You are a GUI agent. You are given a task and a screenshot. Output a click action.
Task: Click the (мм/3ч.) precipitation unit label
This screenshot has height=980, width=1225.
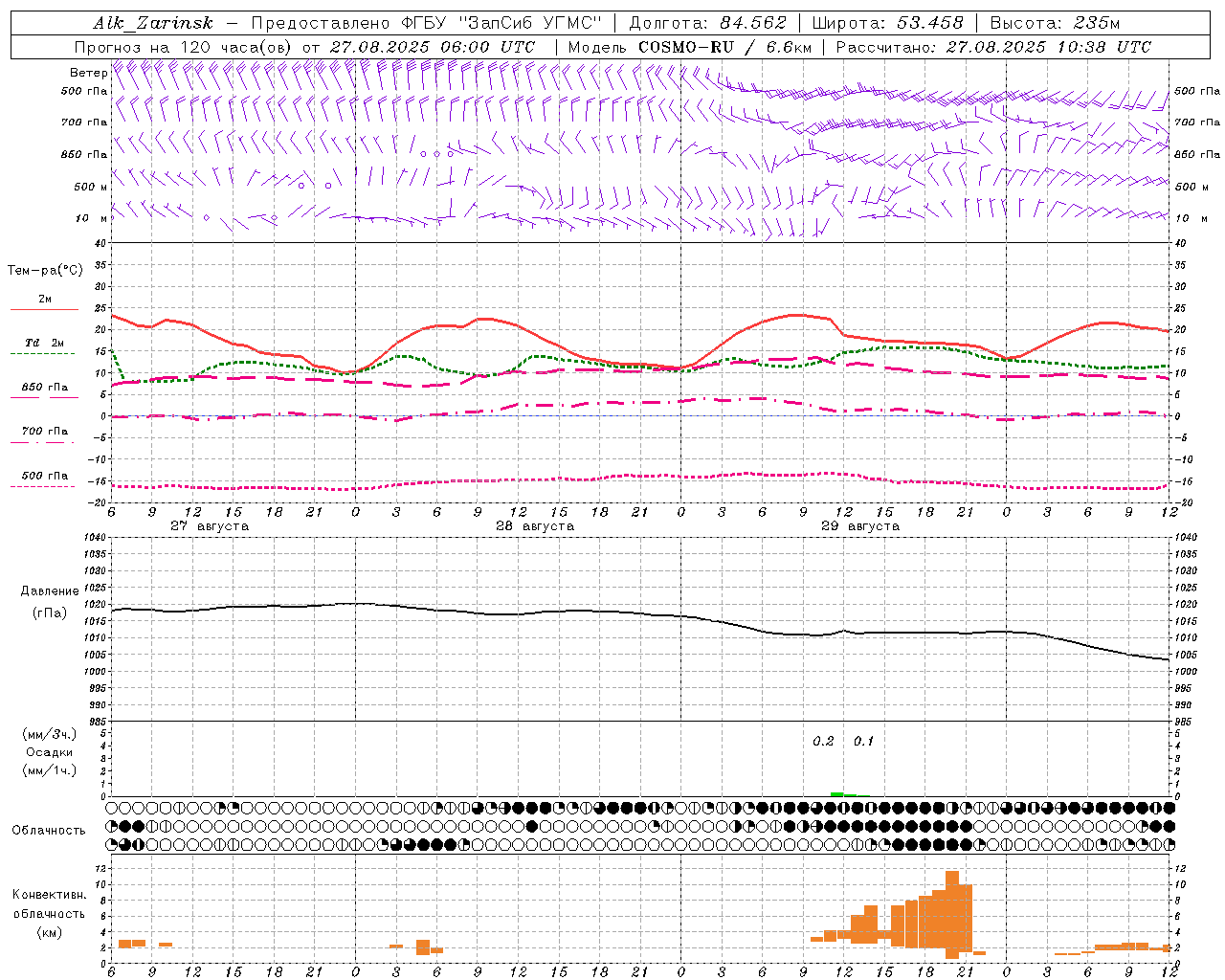pos(50,735)
